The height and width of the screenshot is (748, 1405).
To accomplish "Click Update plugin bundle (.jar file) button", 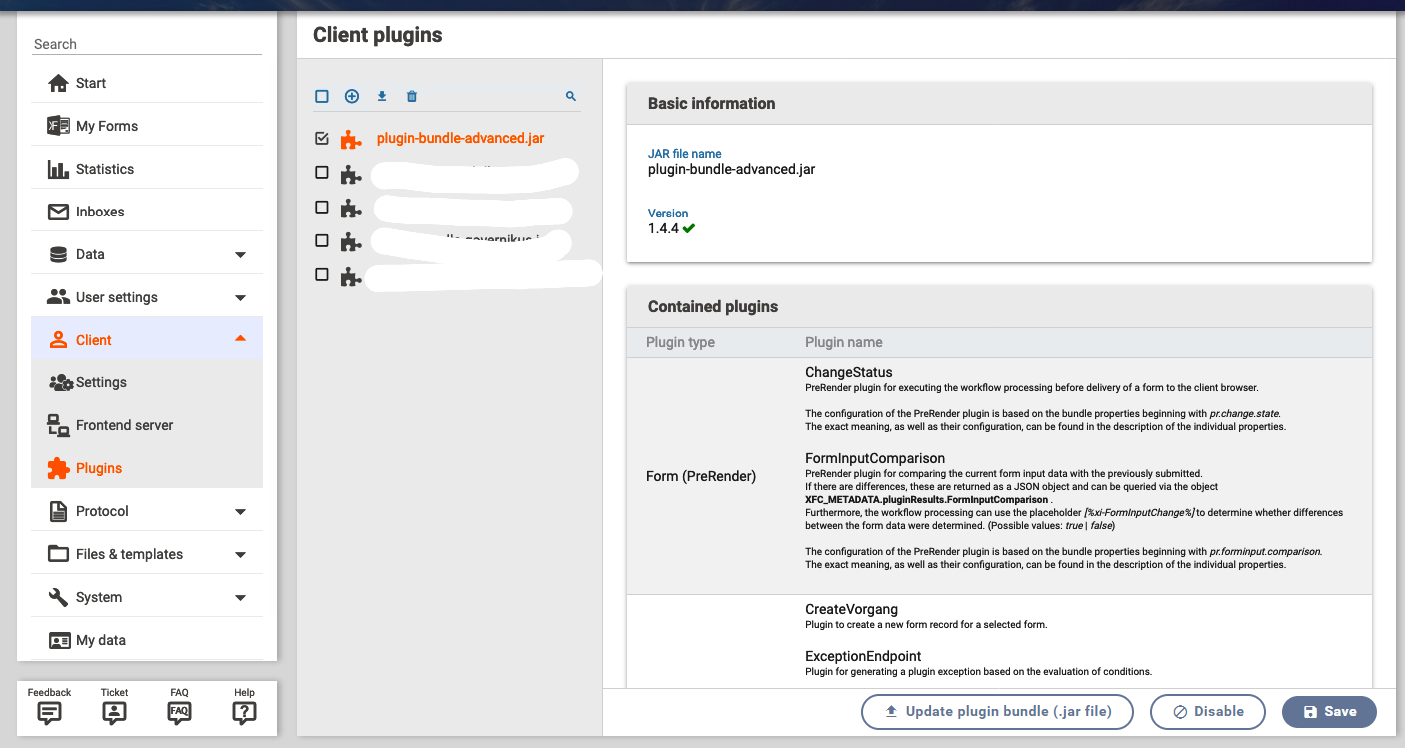I will click(997, 712).
